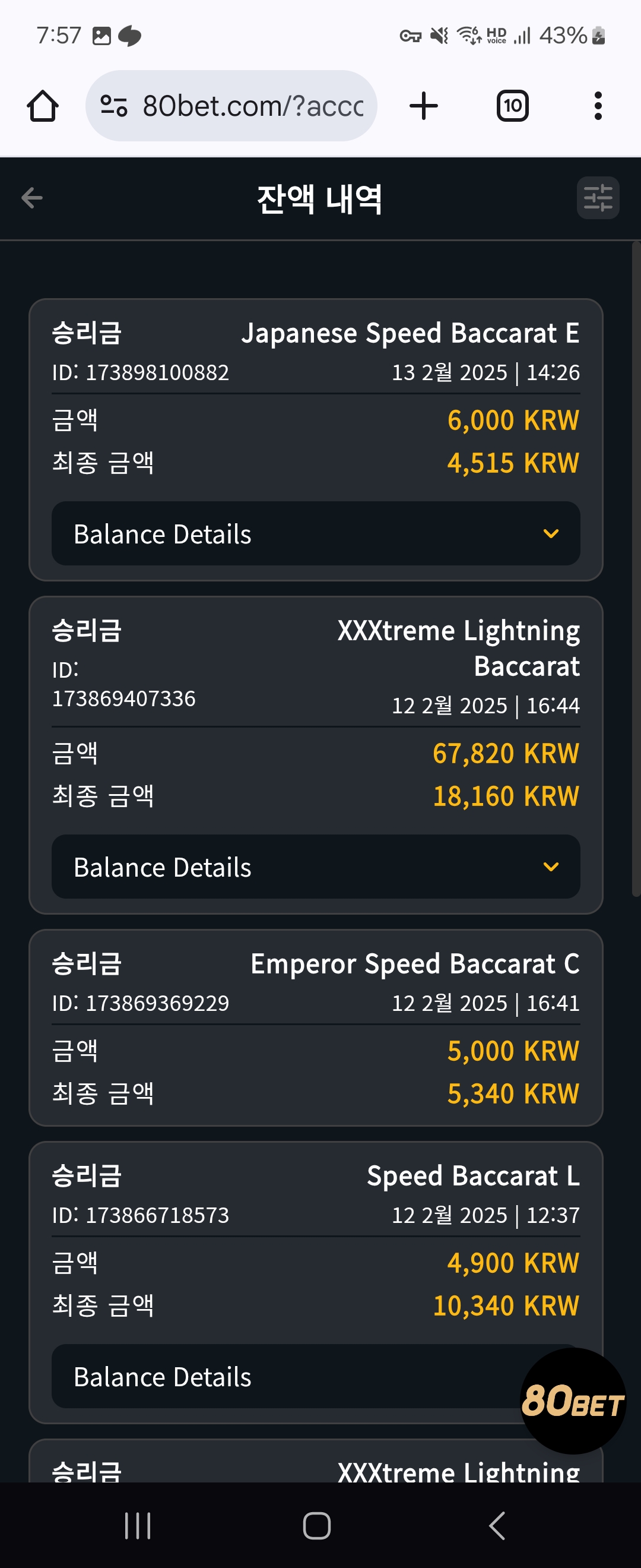Open a new tab with plus icon
641x1568 pixels.
point(423,106)
